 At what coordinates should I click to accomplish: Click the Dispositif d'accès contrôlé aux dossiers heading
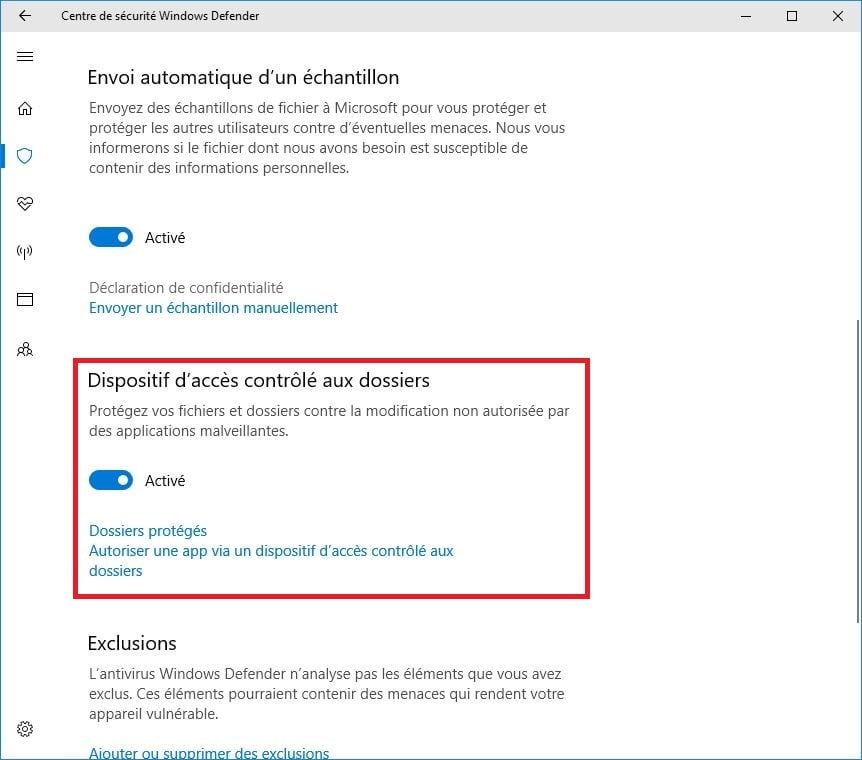pos(259,381)
